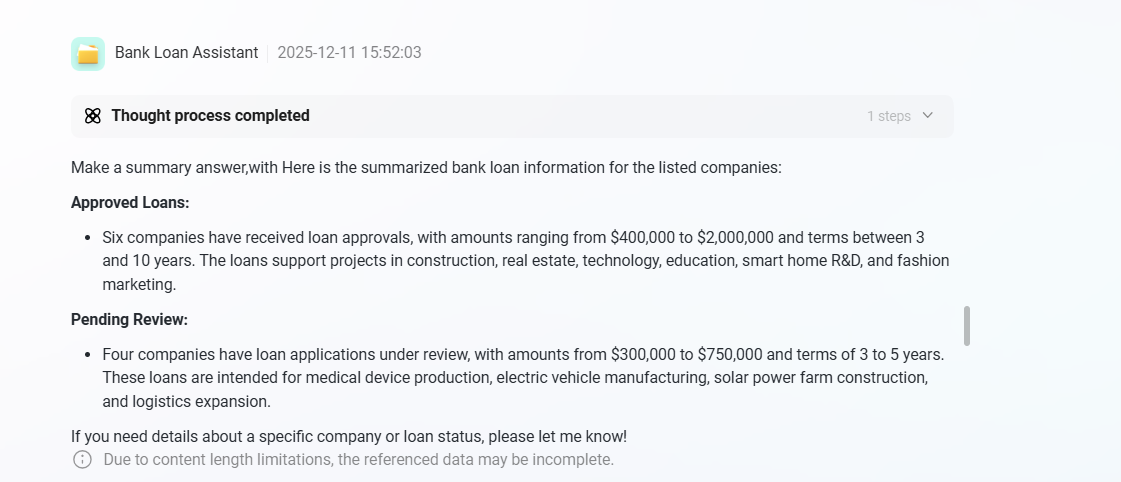Click the info icon beside limitation notice

[x=82, y=460]
